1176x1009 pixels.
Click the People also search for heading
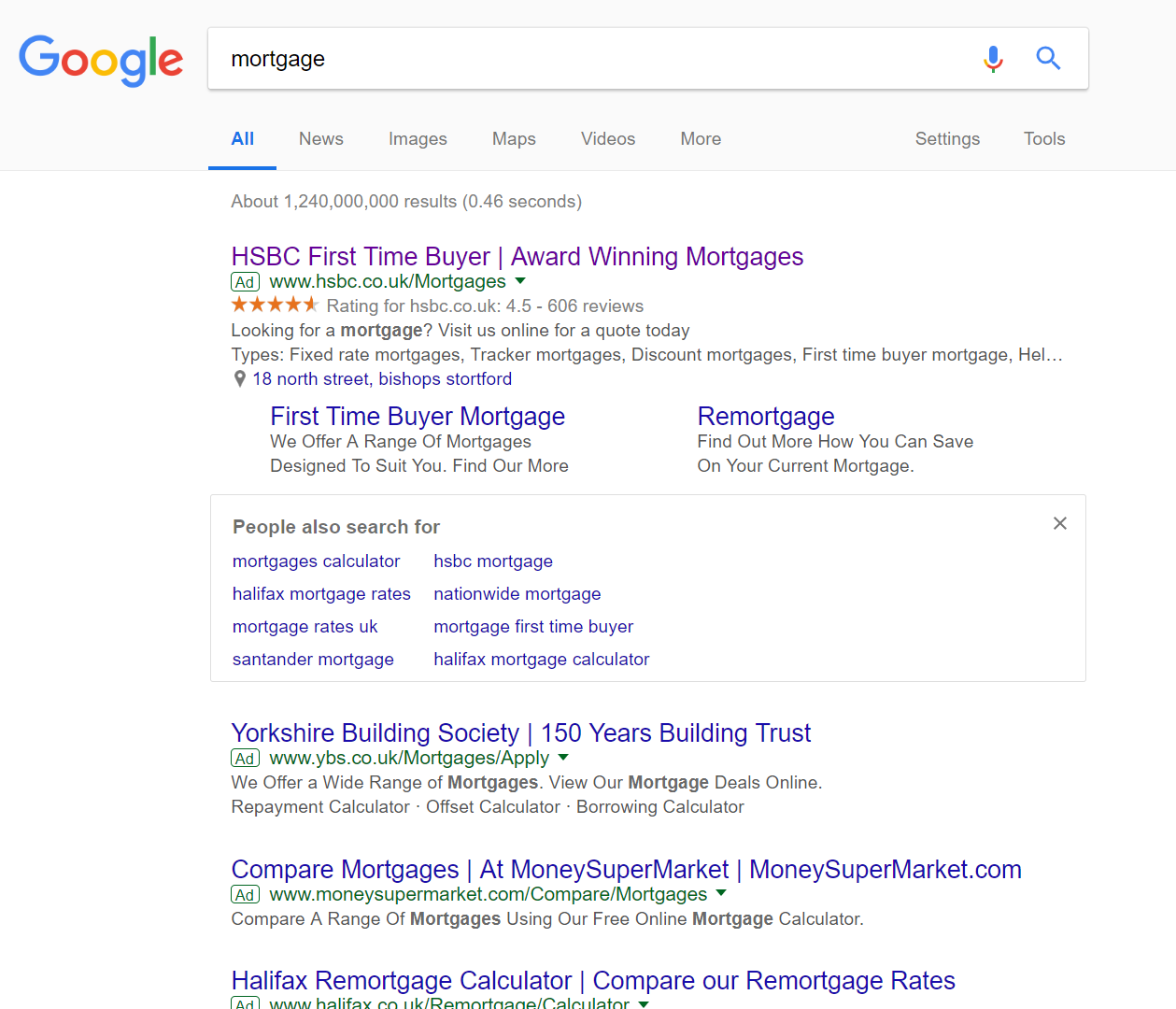(x=336, y=527)
